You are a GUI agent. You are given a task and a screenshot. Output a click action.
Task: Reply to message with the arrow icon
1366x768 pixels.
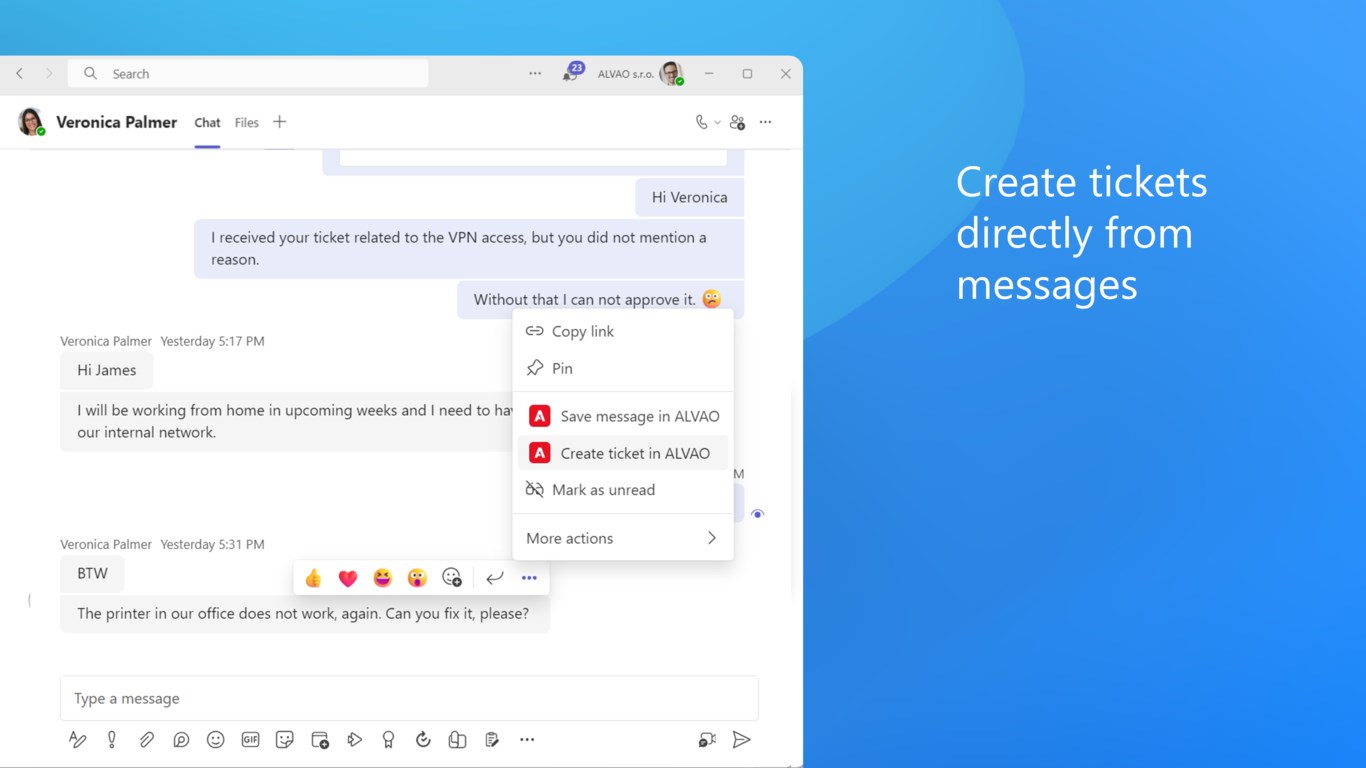pyautogui.click(x=494, y=578)
